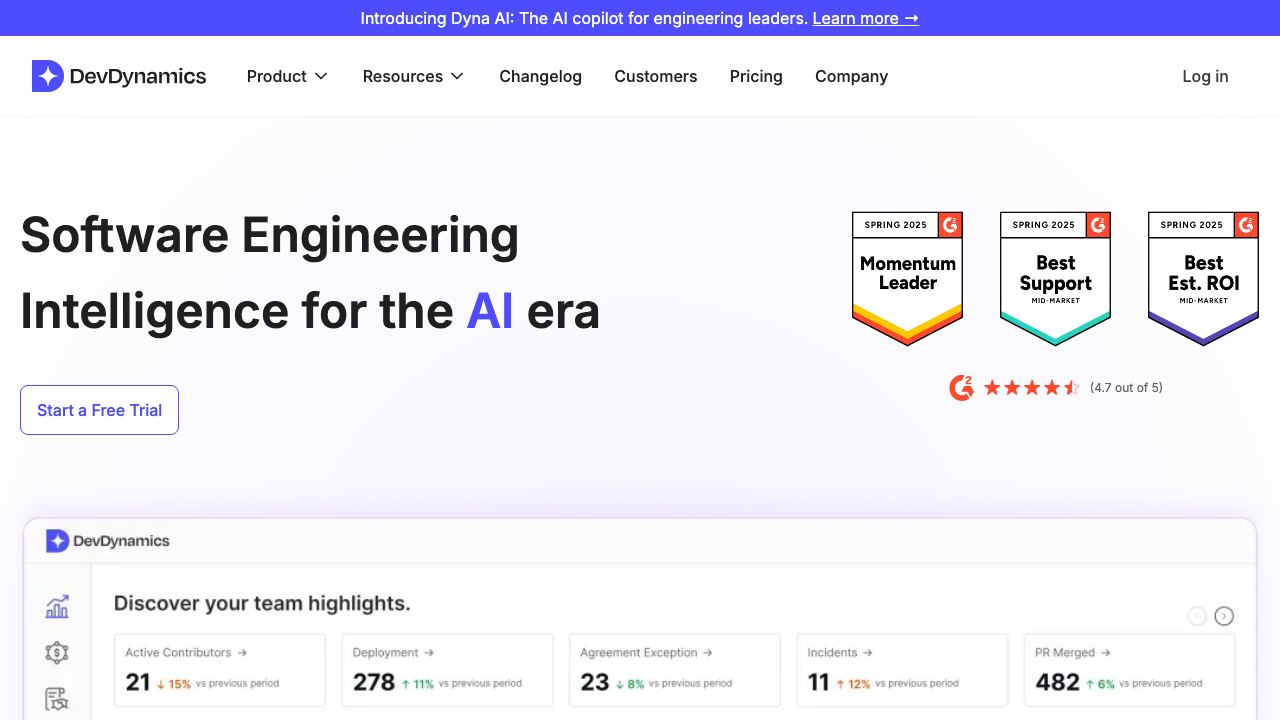
Task: Open the Pricing page
Action: coord(756,76)
